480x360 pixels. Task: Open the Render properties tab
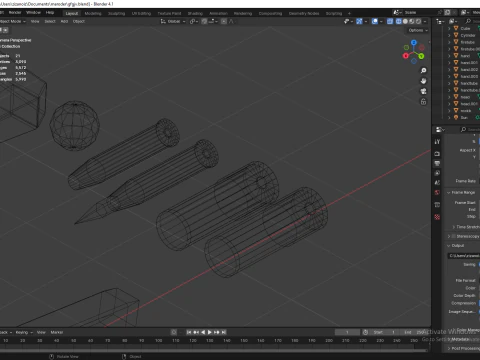[437, 154]
